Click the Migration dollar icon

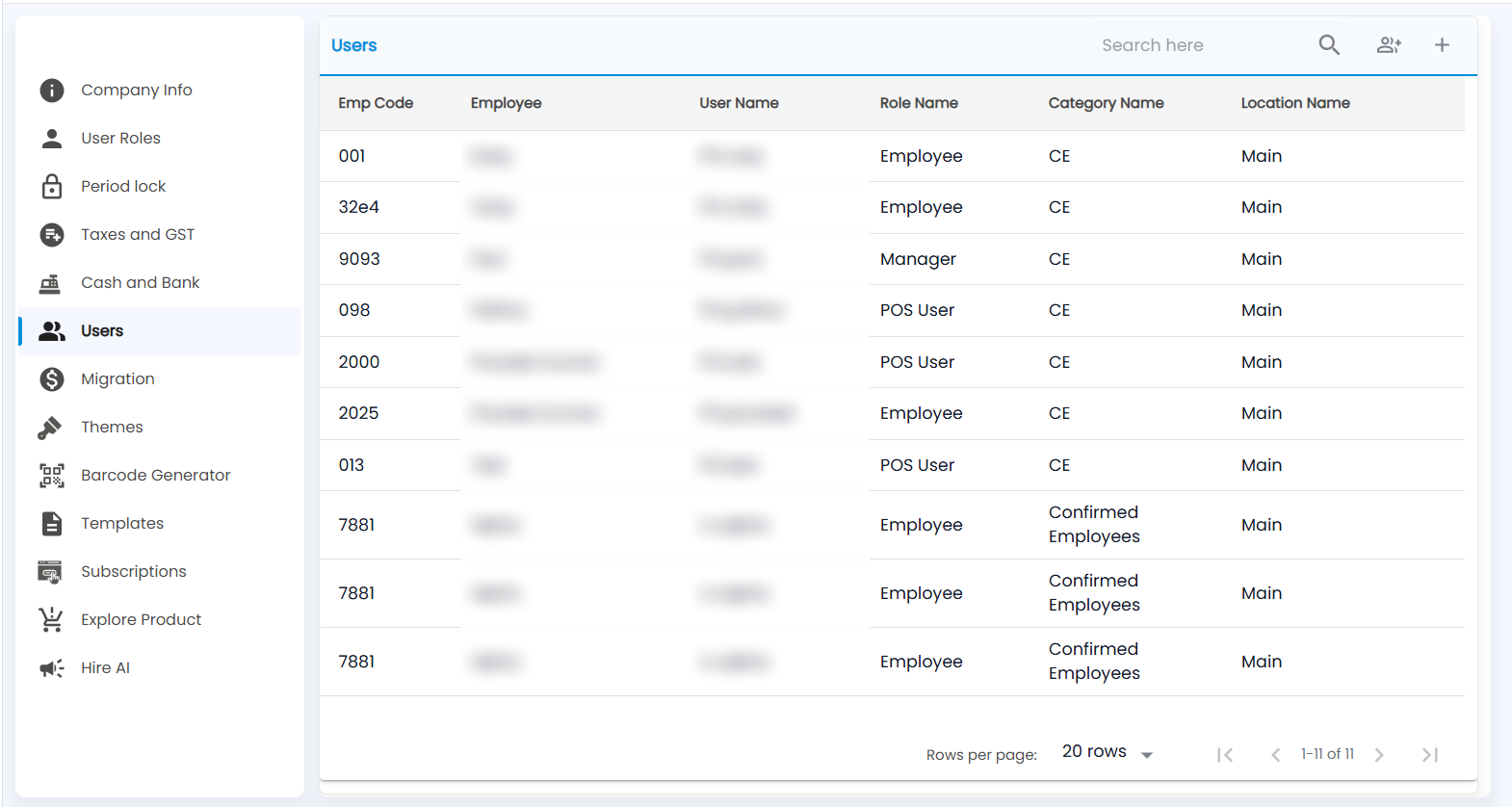coord(52,379)
